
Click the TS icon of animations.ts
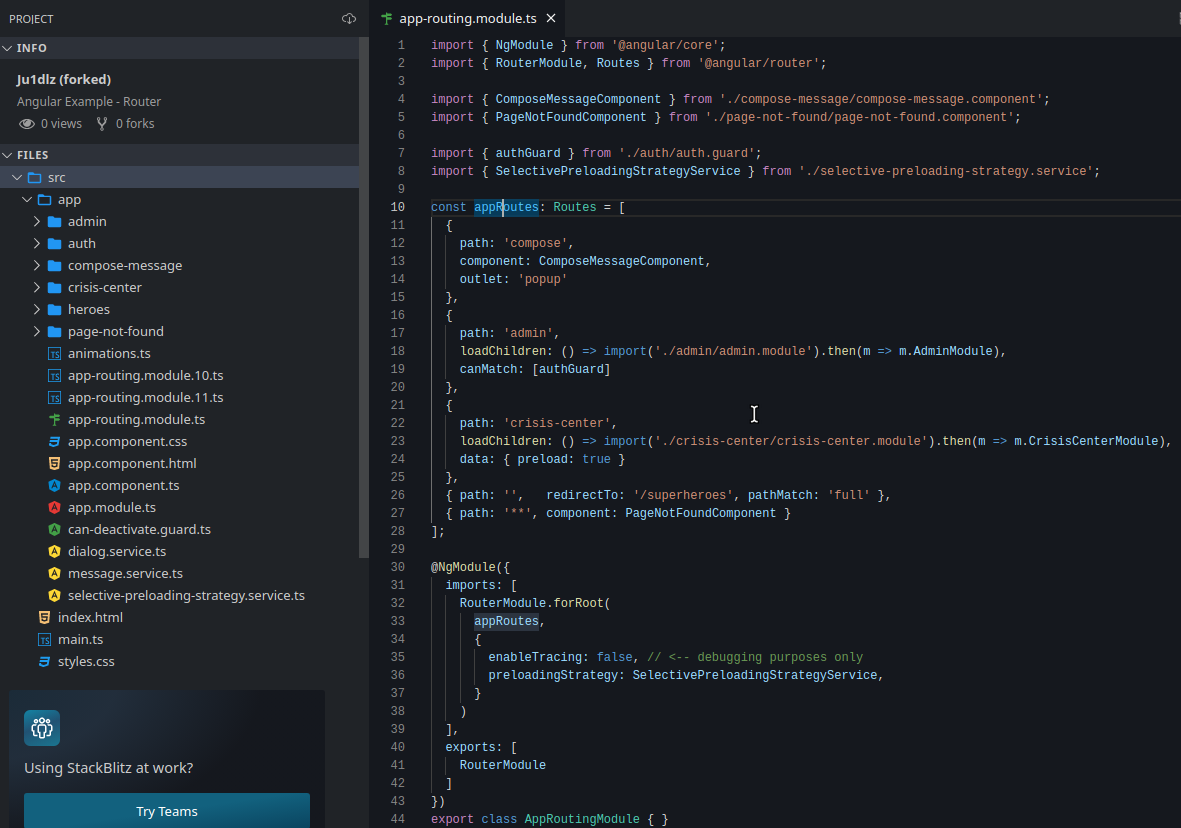55,354
